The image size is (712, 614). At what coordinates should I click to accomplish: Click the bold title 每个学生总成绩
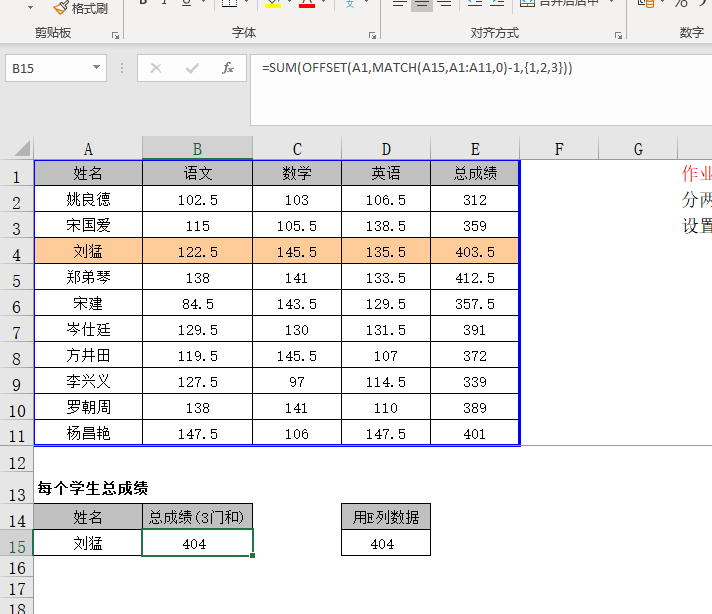(93, 488)
